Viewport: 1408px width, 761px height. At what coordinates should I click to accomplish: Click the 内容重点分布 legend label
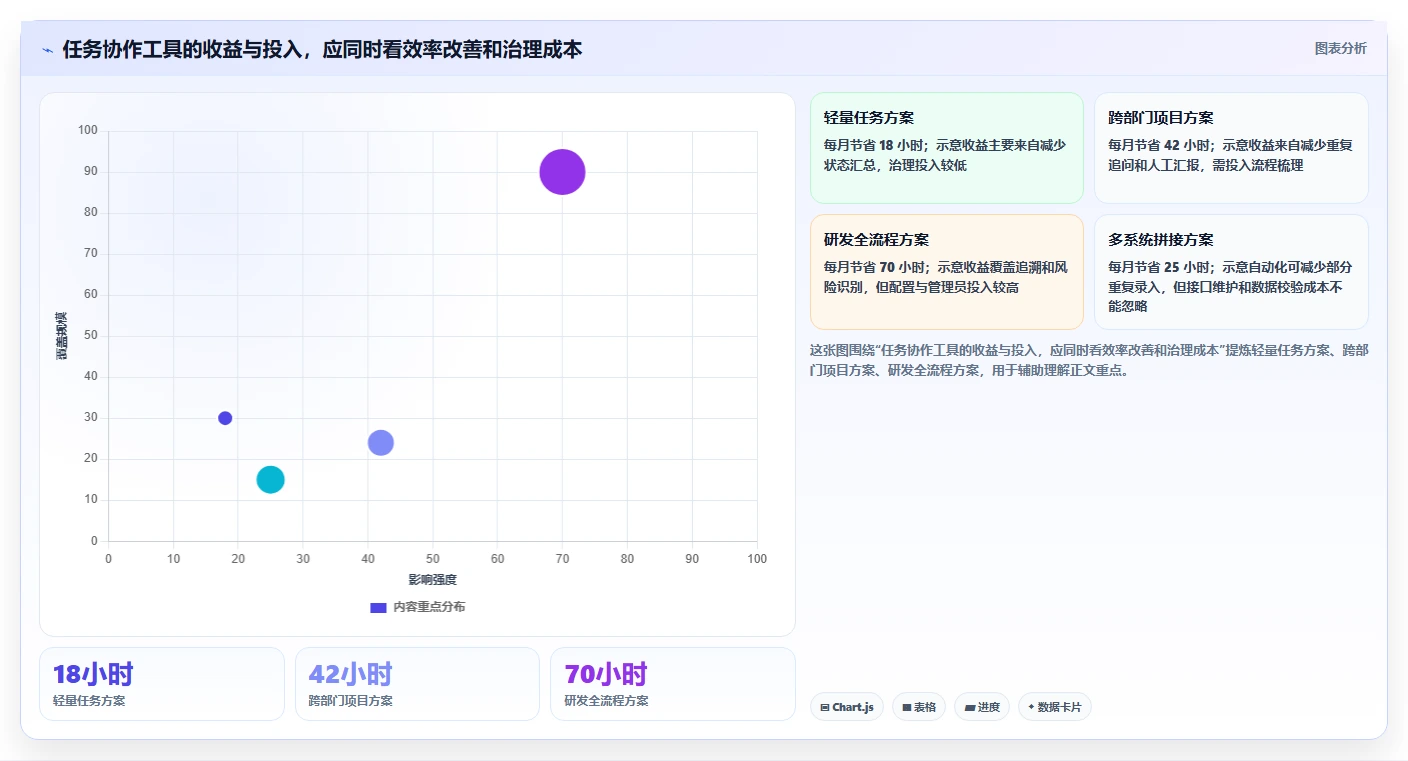429,607
